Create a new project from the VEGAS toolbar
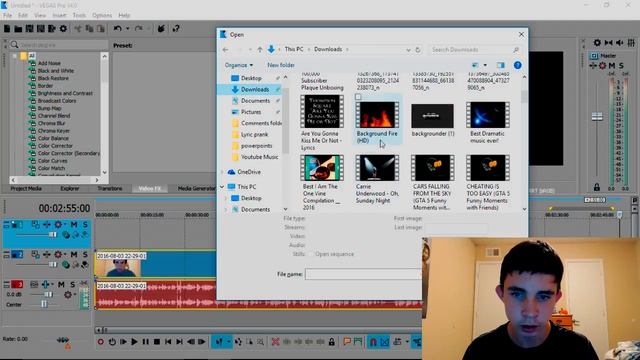Screen dimensions: 640x360 7,29
